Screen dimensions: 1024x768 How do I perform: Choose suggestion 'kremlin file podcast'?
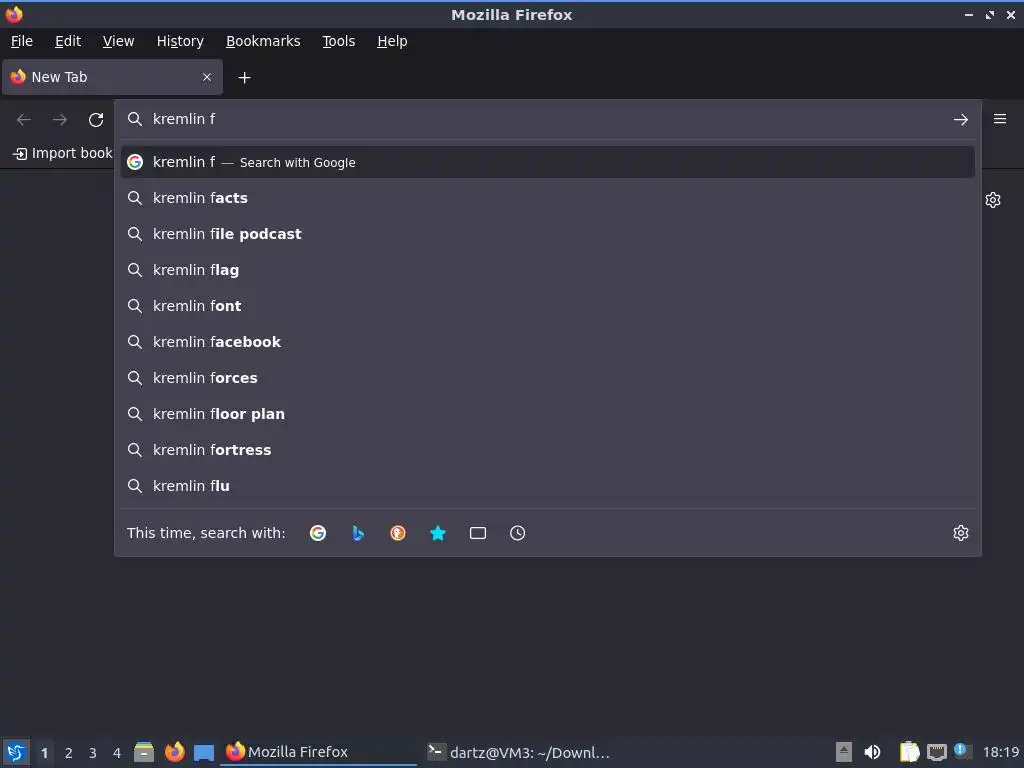pyautogui.click(x=547, y=234)
